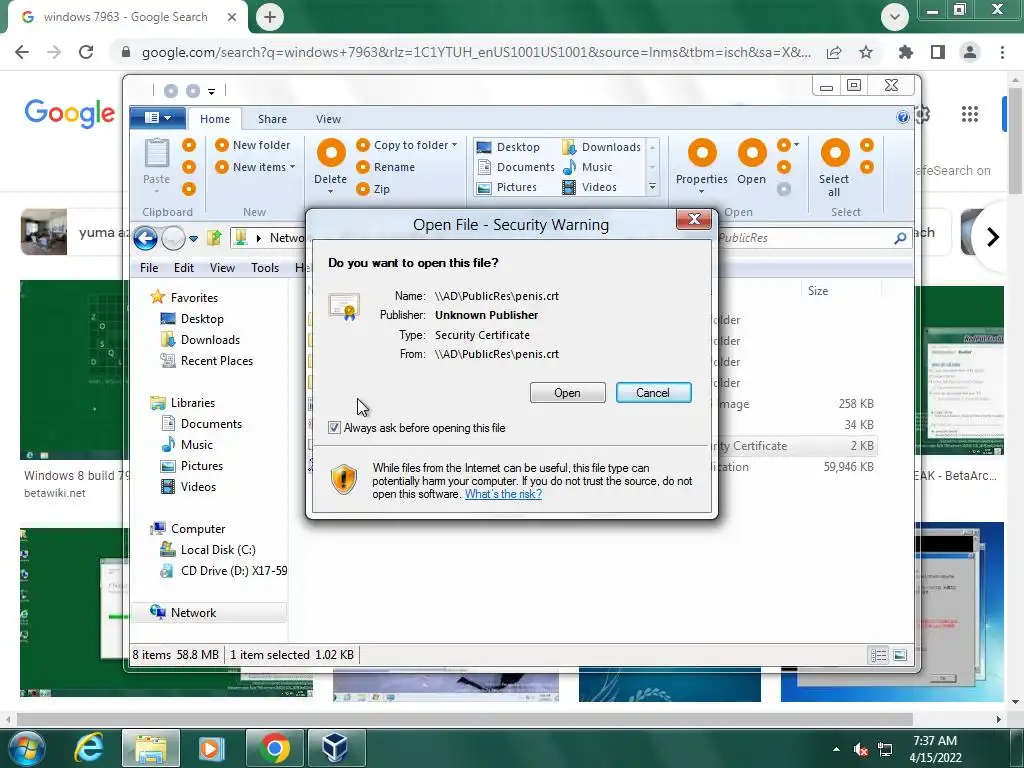Click Cancel in the security warning dialog
1024x768 pixels.
click(x=653, y=392)
